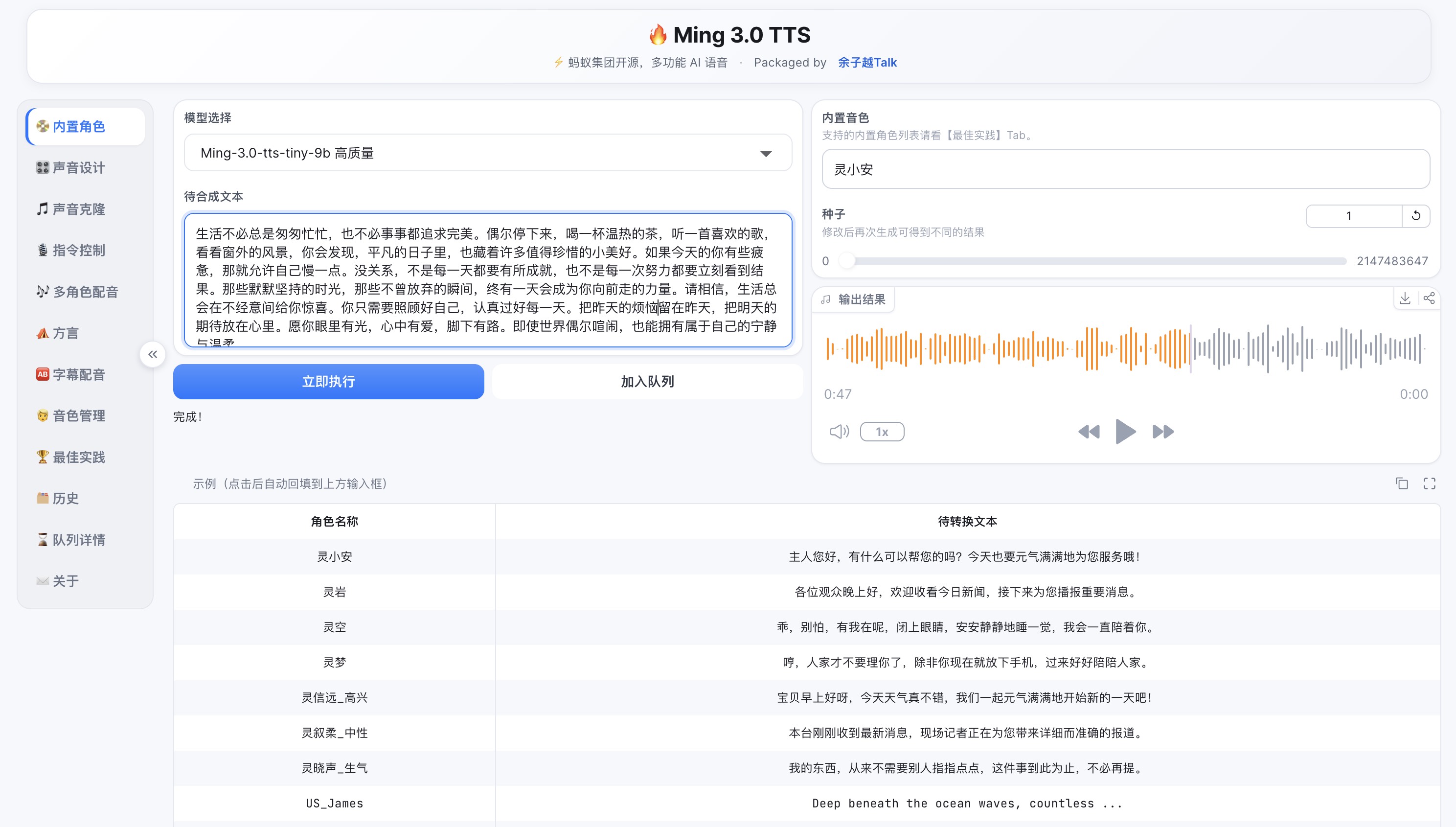Focus the seed number input
The image size is (1456, 827).
1354,216
